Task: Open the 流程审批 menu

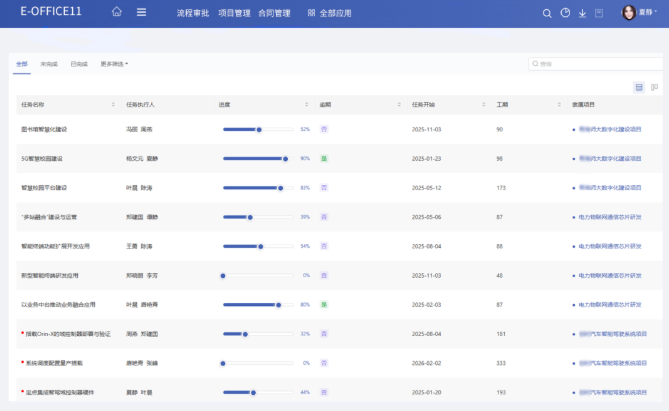Action: coord(192,13)
